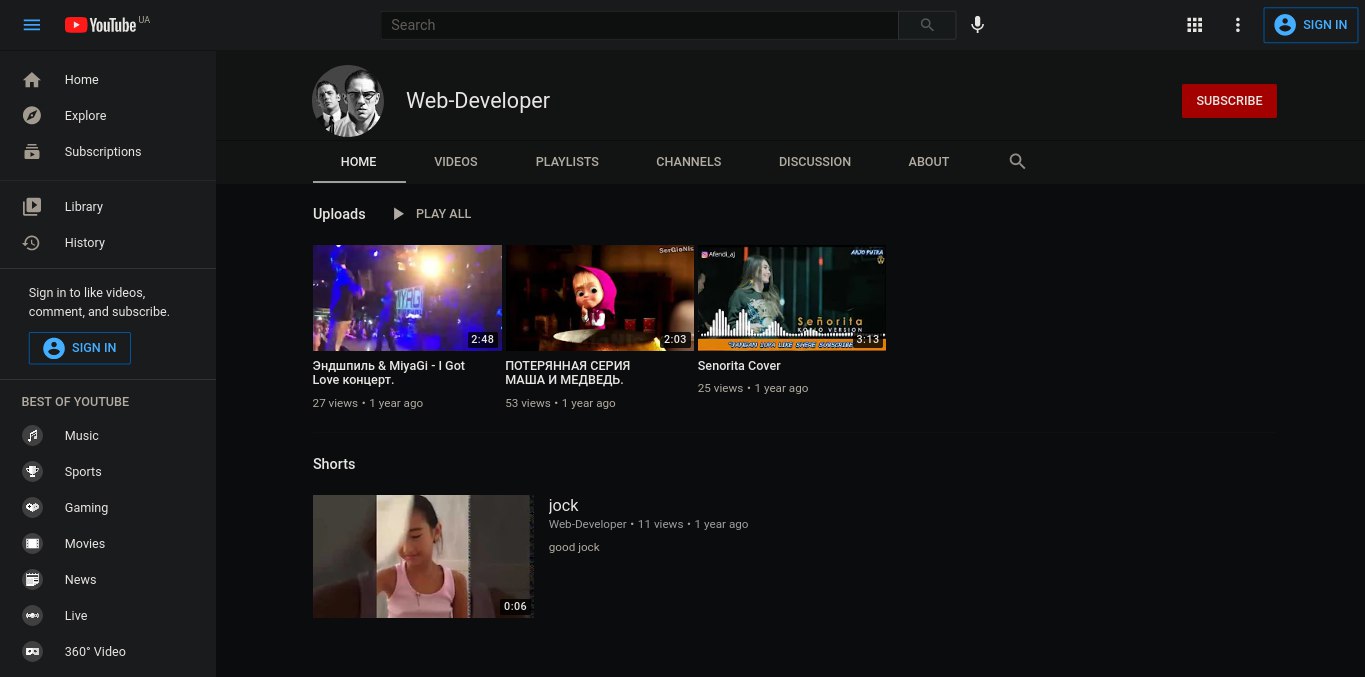Open the hamburger guide menu

coord(32,25)
